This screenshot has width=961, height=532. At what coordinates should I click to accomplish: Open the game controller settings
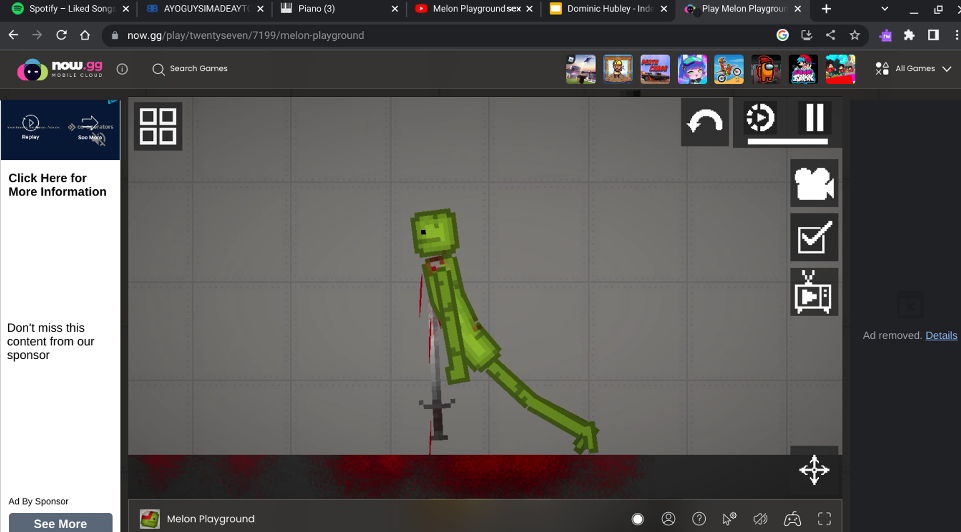[792, 519]
